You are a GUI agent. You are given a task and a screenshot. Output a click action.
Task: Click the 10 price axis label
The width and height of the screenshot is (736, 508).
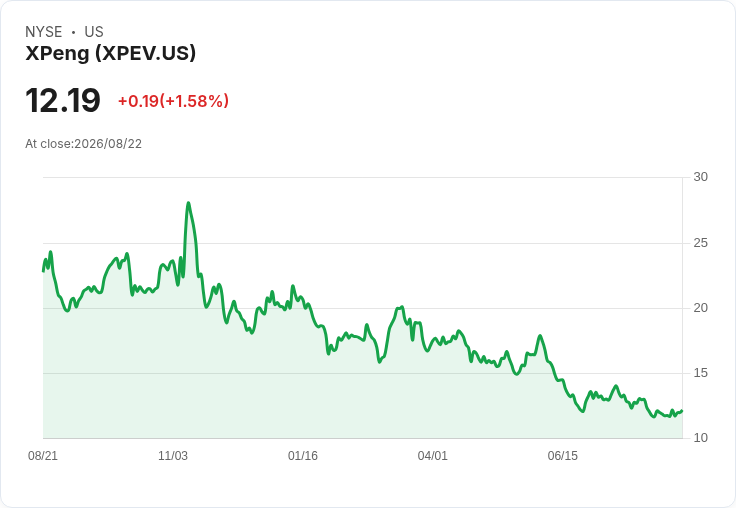click(x=700, y=438)
